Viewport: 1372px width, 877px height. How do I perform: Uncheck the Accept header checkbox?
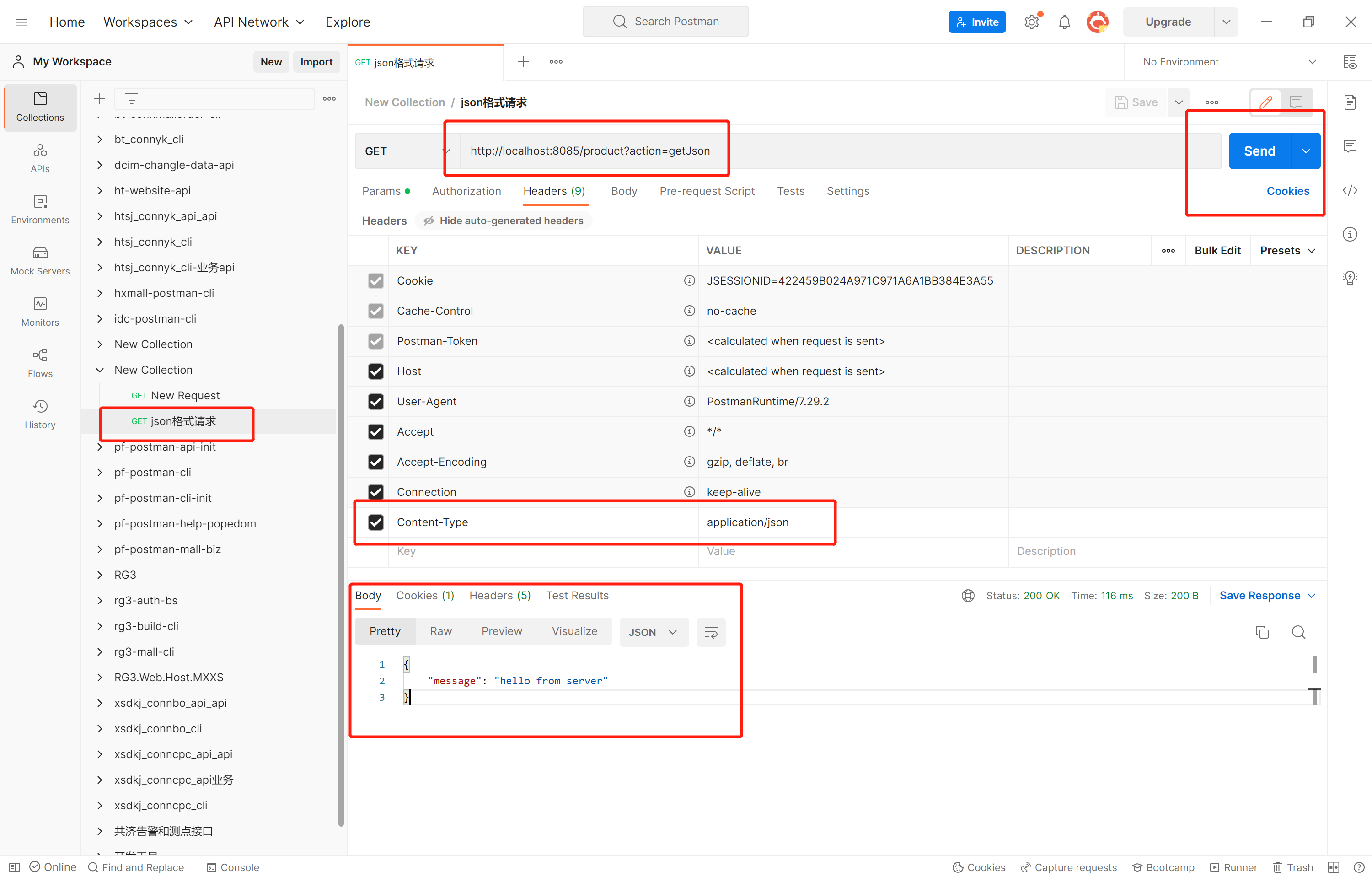tap(375, 431)
